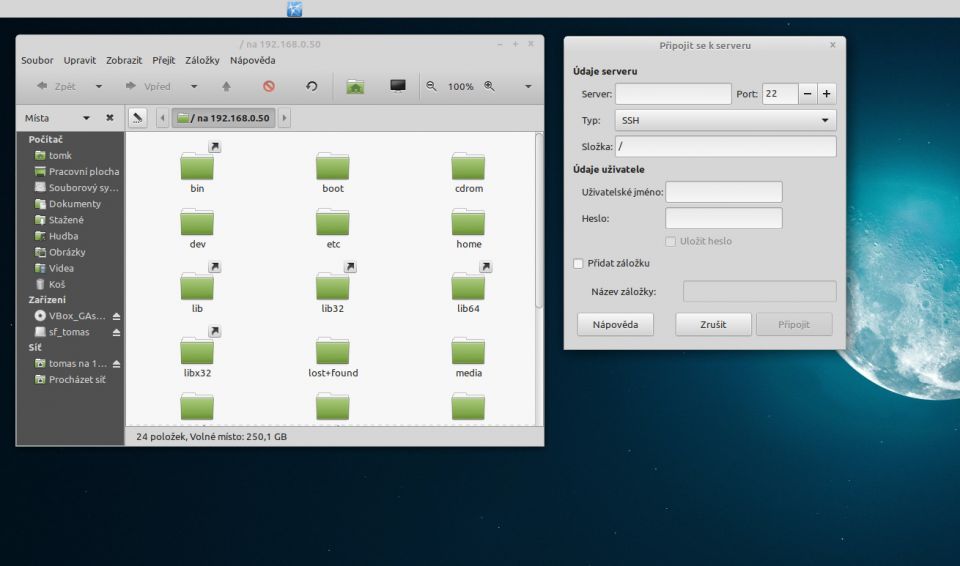Screen dimensions: 960x566
Task: Open the Přejít menu
Action: [x=163, y=60]
